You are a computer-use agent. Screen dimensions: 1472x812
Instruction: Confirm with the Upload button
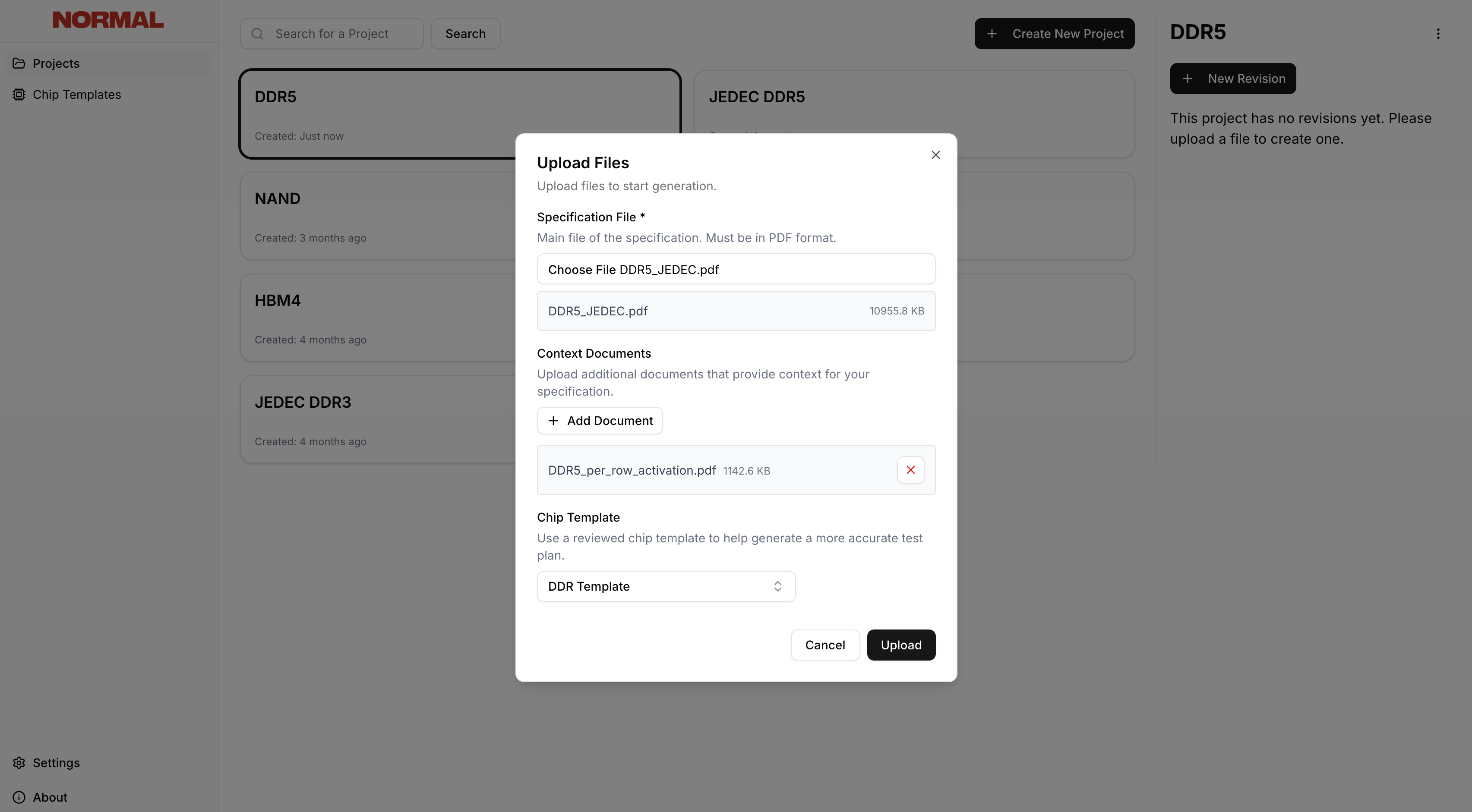[x=900, y=645]
